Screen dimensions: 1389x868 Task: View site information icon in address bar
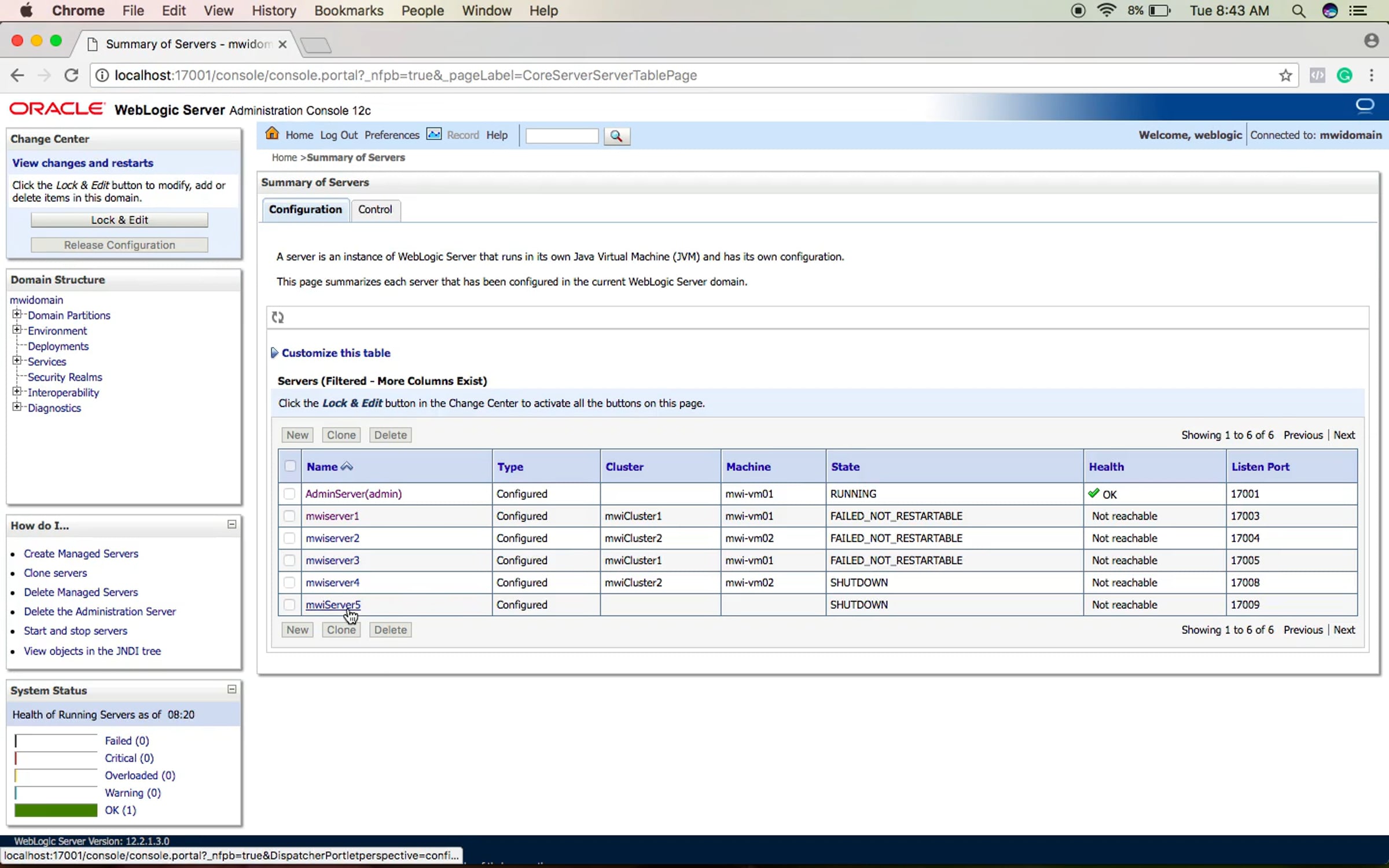[102, 75]
